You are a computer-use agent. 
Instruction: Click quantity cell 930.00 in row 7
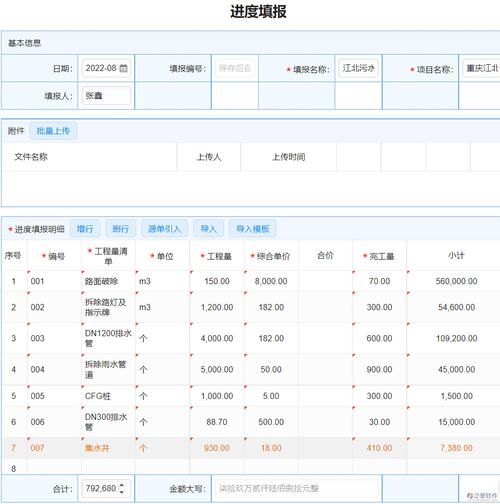point(217,448)
